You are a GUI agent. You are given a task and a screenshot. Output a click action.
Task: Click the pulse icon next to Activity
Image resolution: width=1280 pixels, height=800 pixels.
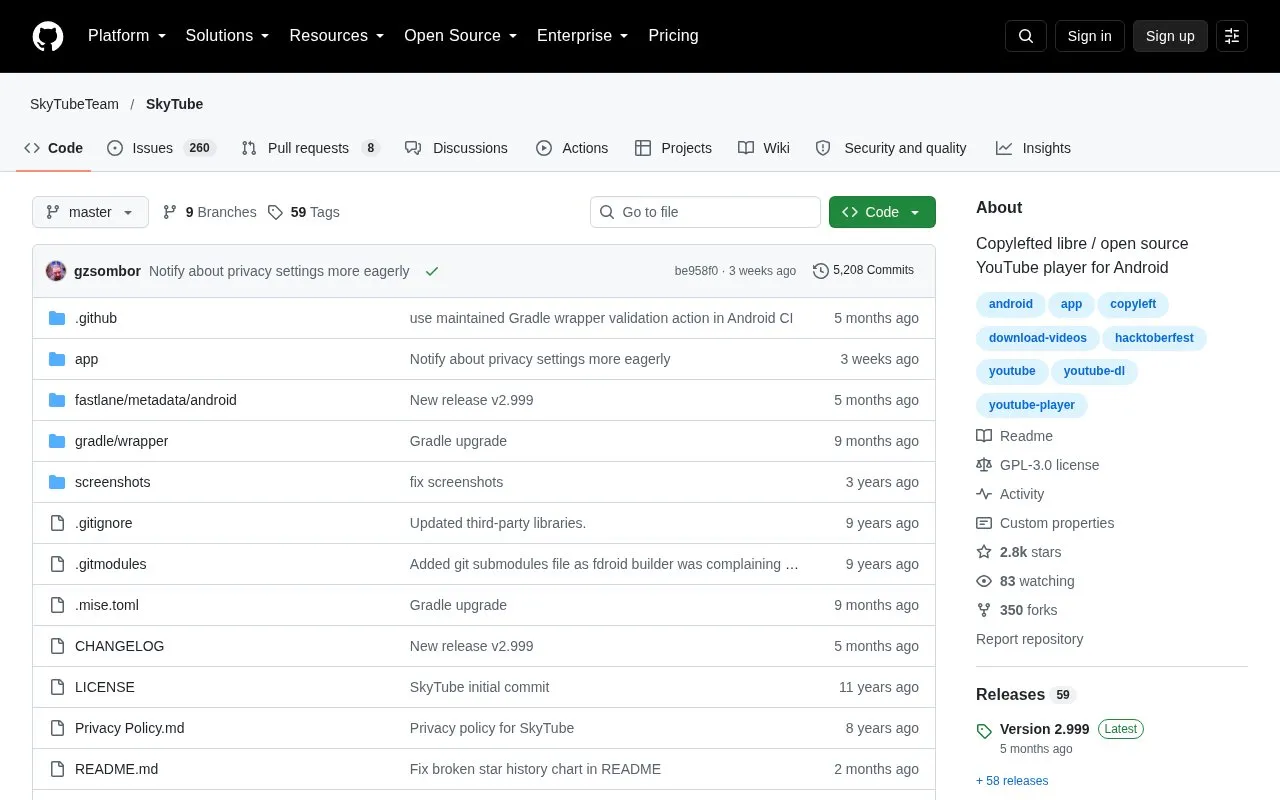pos(984,494)
